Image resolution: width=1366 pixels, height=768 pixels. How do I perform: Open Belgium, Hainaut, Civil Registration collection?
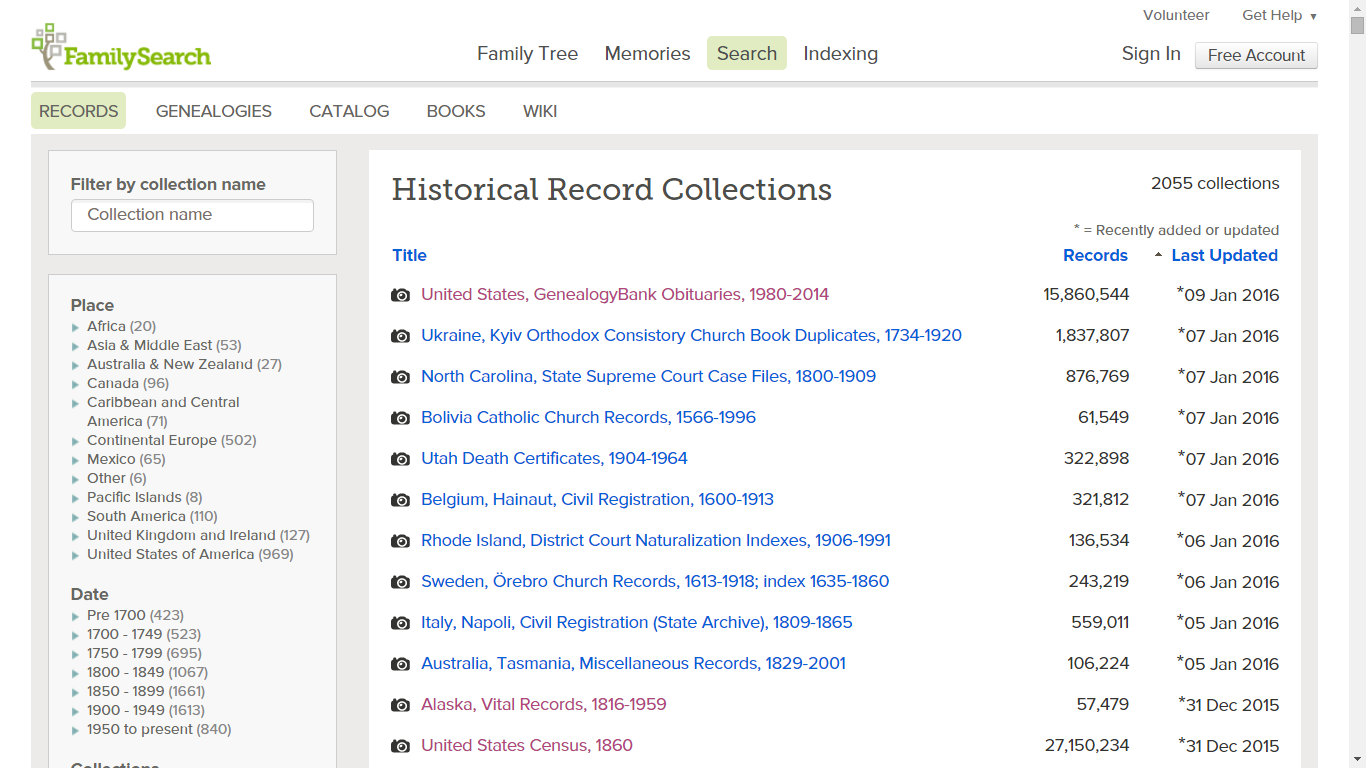tap(597, 500)
